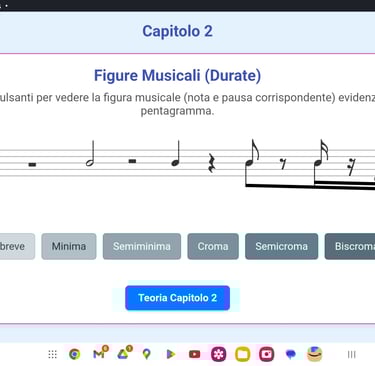Open the Gallery flower app icon
The height and width of the screenshot is (366, 375).
219,354
